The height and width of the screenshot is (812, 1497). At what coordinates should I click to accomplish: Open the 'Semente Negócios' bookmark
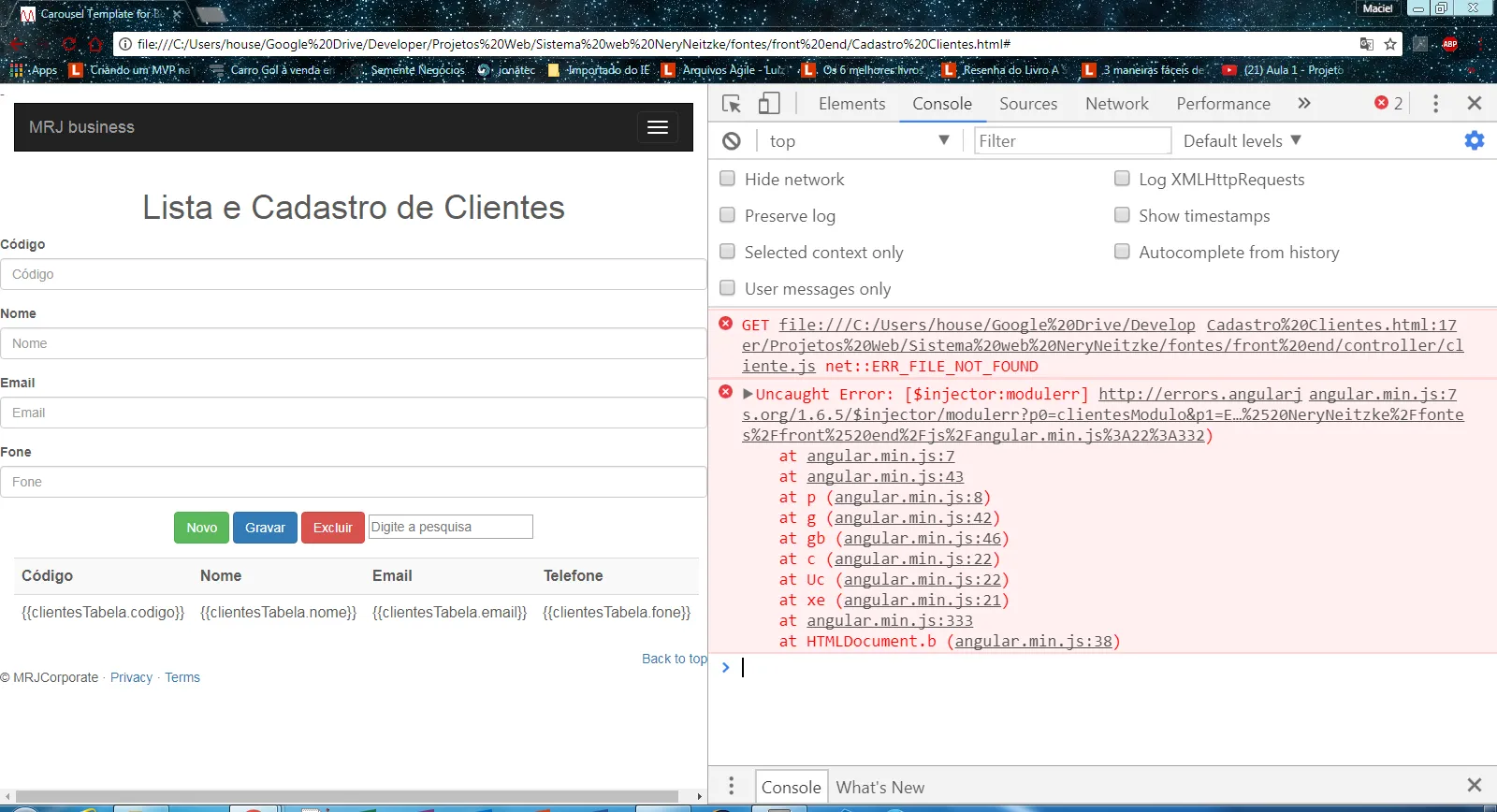[x=408, y=70]
